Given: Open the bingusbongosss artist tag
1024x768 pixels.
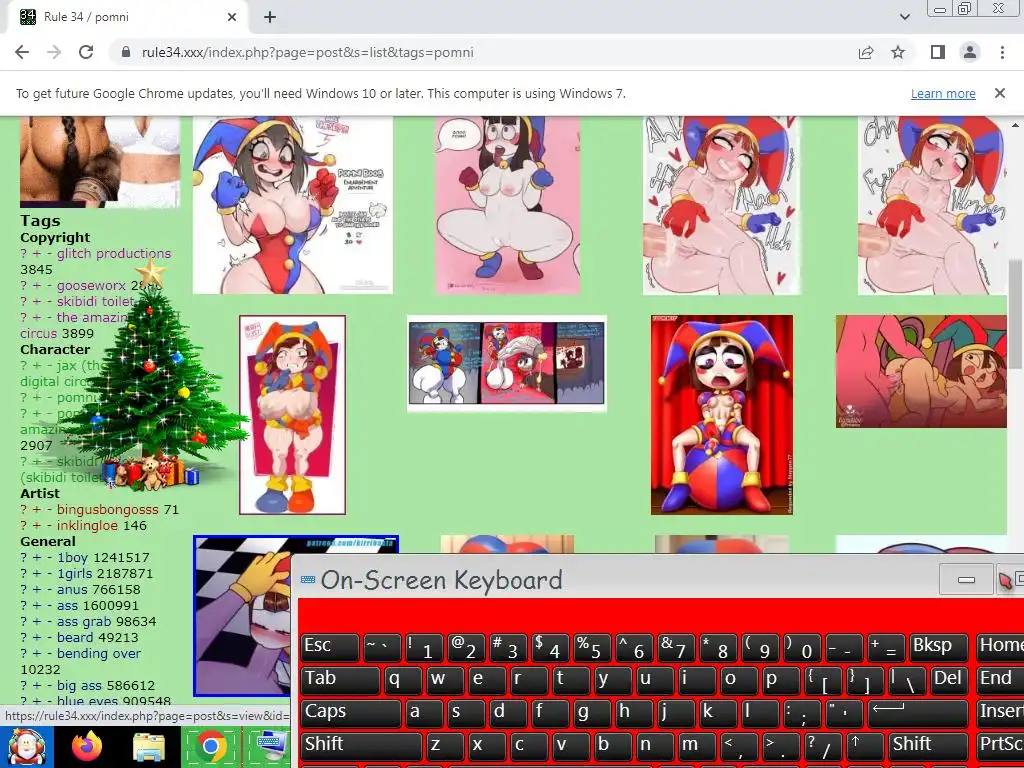Looking at the screenshot, I should click(108, 509).
